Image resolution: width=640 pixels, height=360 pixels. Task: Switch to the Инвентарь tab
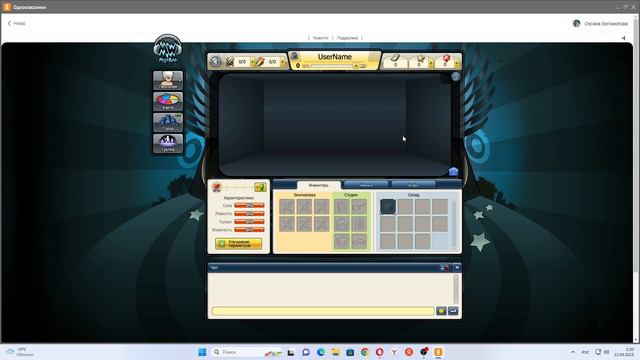pos(318,185)
